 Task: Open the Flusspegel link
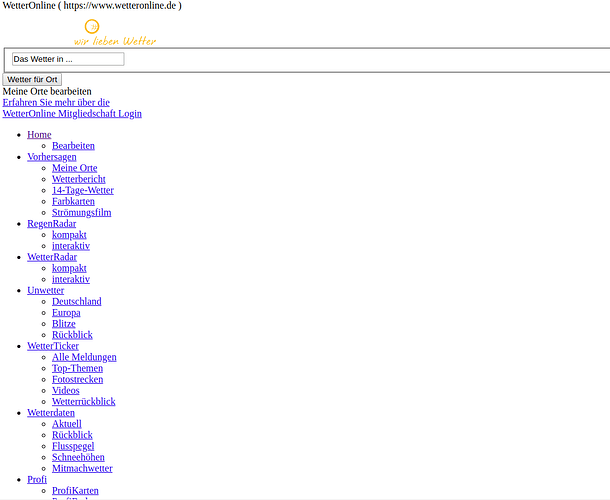coord(73,446)
